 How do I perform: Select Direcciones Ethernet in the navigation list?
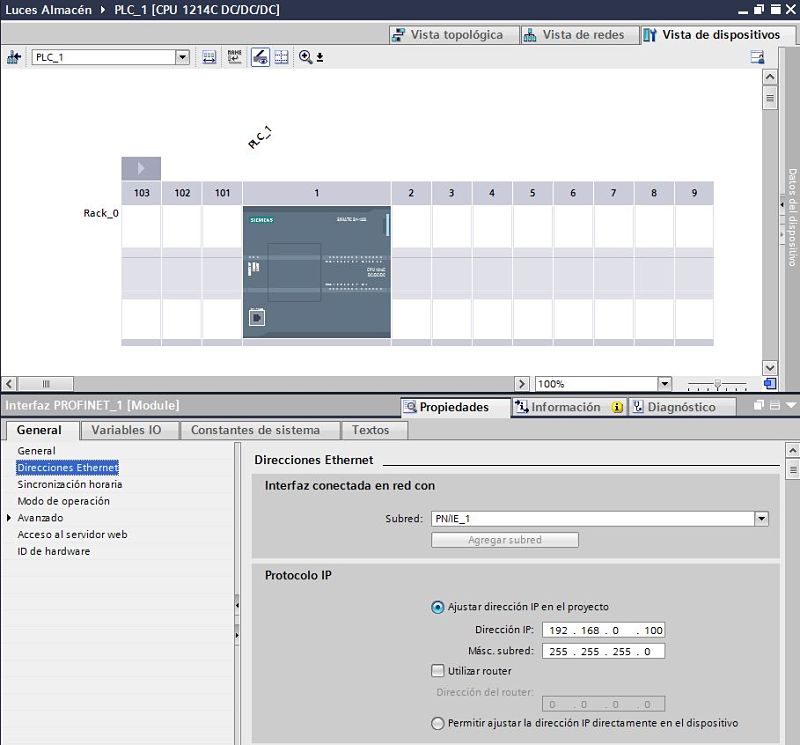tap(68, 467)
